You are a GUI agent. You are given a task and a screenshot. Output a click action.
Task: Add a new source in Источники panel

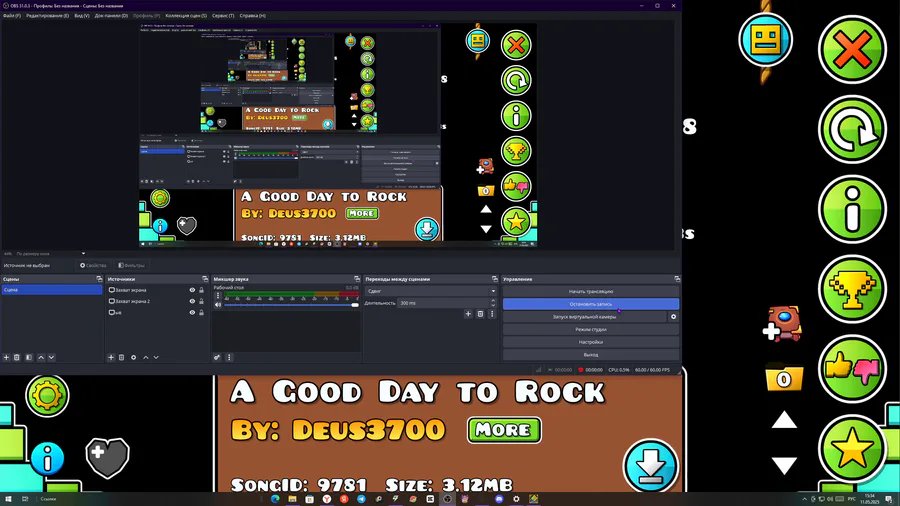(111, 357)
